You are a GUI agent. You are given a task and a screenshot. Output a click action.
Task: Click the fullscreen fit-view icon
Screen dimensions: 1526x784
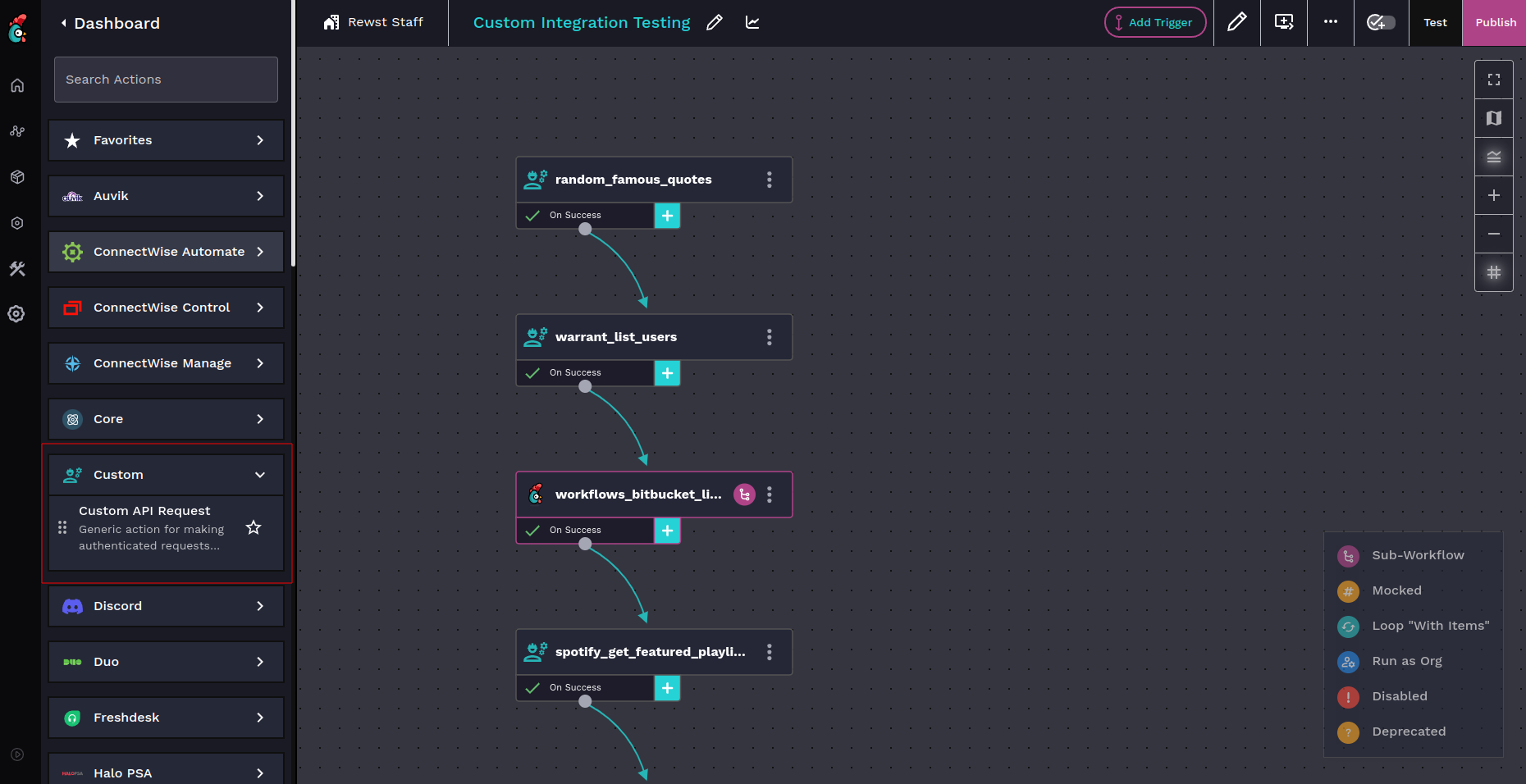1493,80
